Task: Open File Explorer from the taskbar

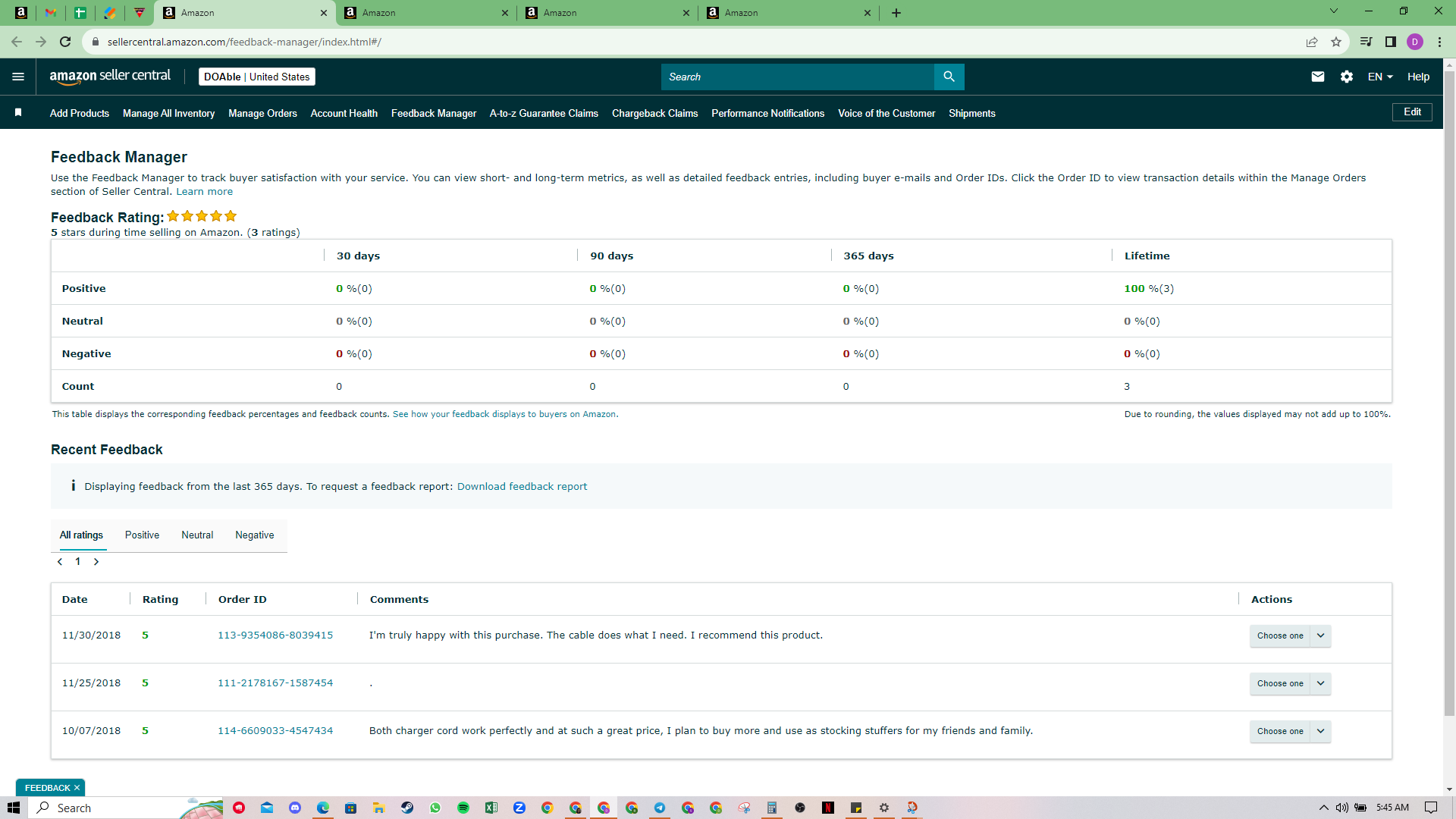Action: pos(378,808)
